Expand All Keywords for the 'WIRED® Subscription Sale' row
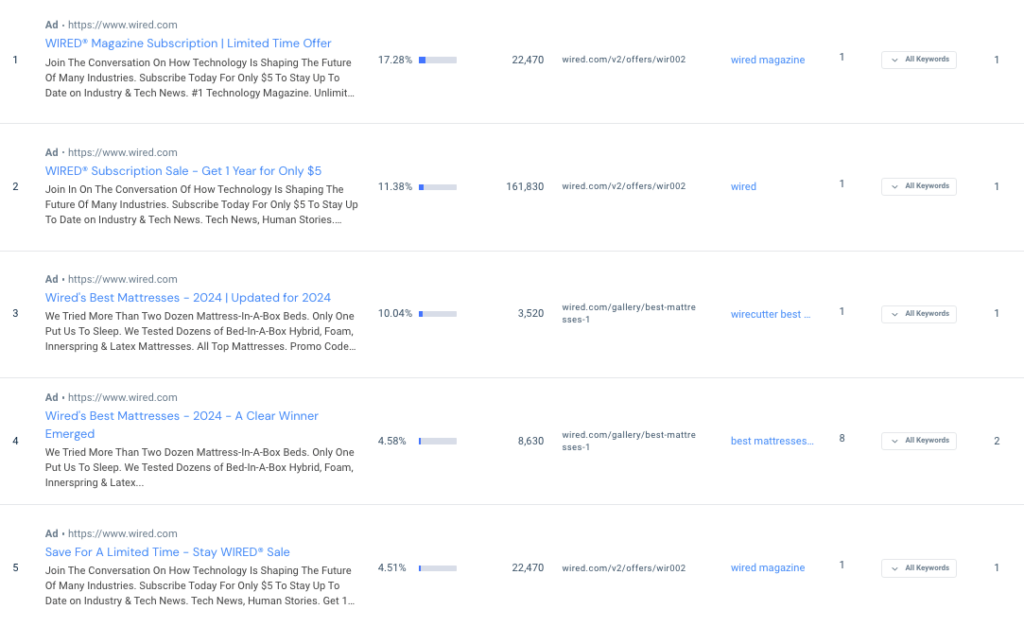Viewport: 1024px width, 627px height. (x=918, y=186)
